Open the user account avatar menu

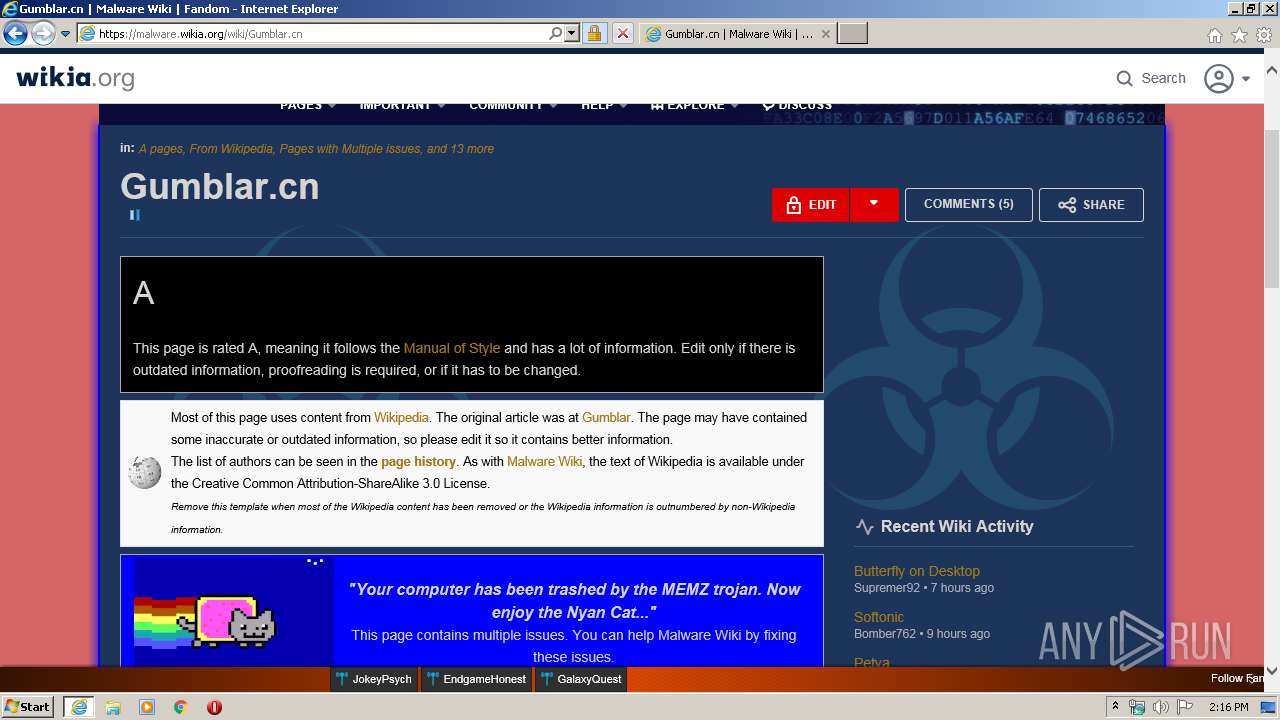tap(1227, 78)
